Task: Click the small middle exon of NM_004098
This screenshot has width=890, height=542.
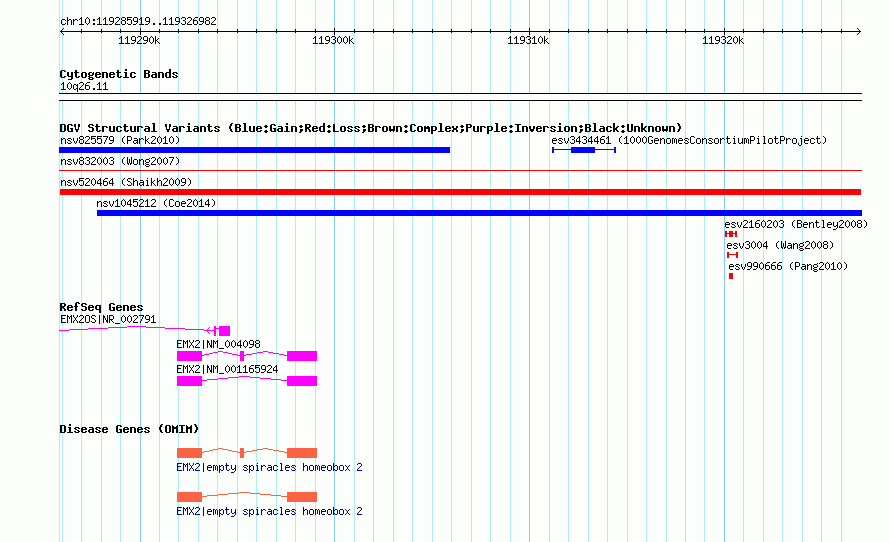Action: point(242,356)
